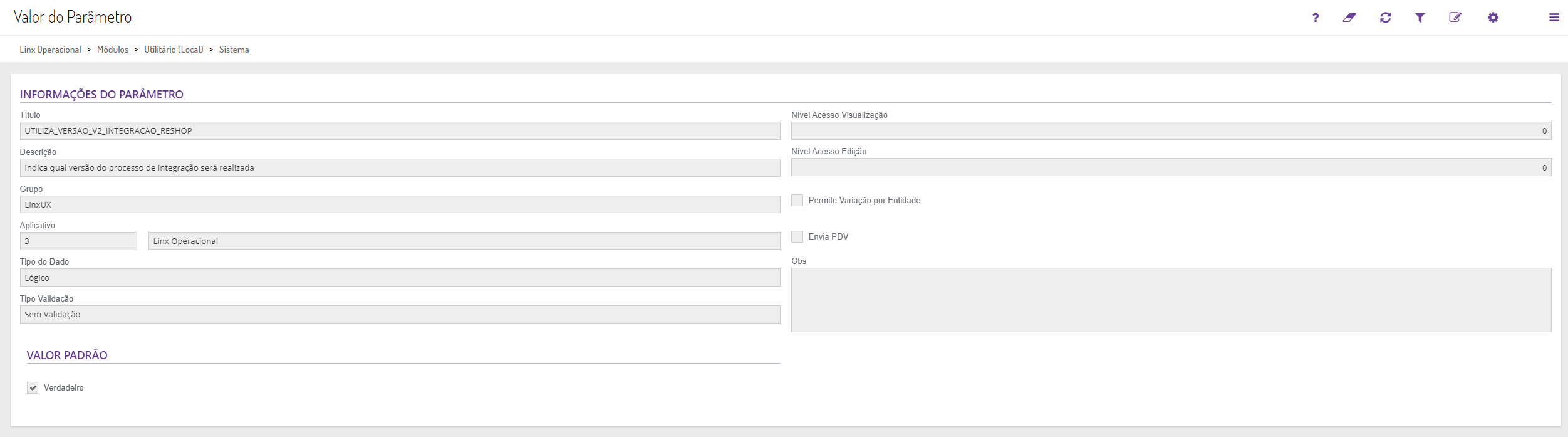Enable the Envia PDV checkbox
Screen dimensions: 1568x437
[x=797, y=236]
